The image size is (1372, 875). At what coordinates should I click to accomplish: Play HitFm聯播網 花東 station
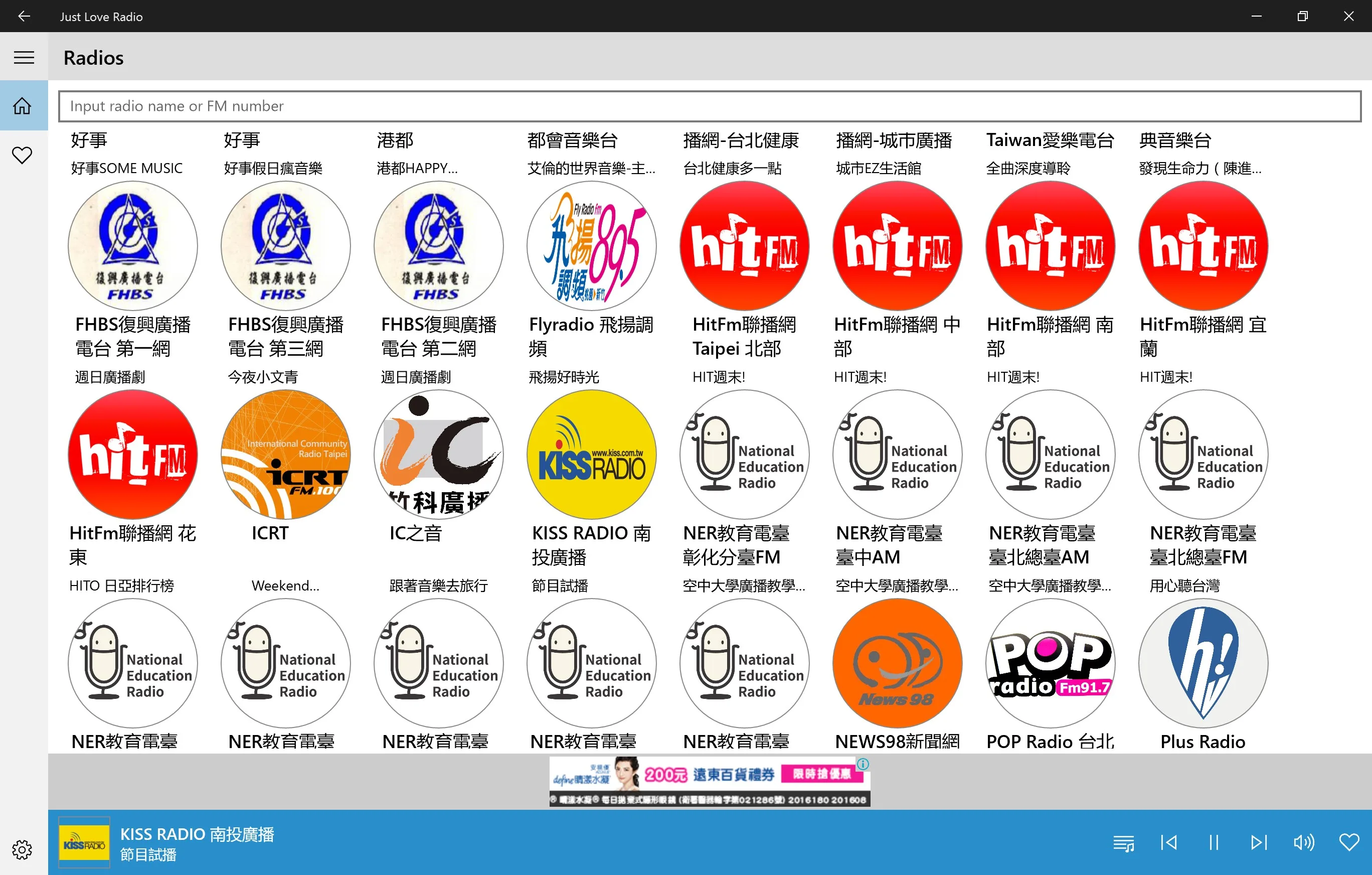(x=133, y=455)
